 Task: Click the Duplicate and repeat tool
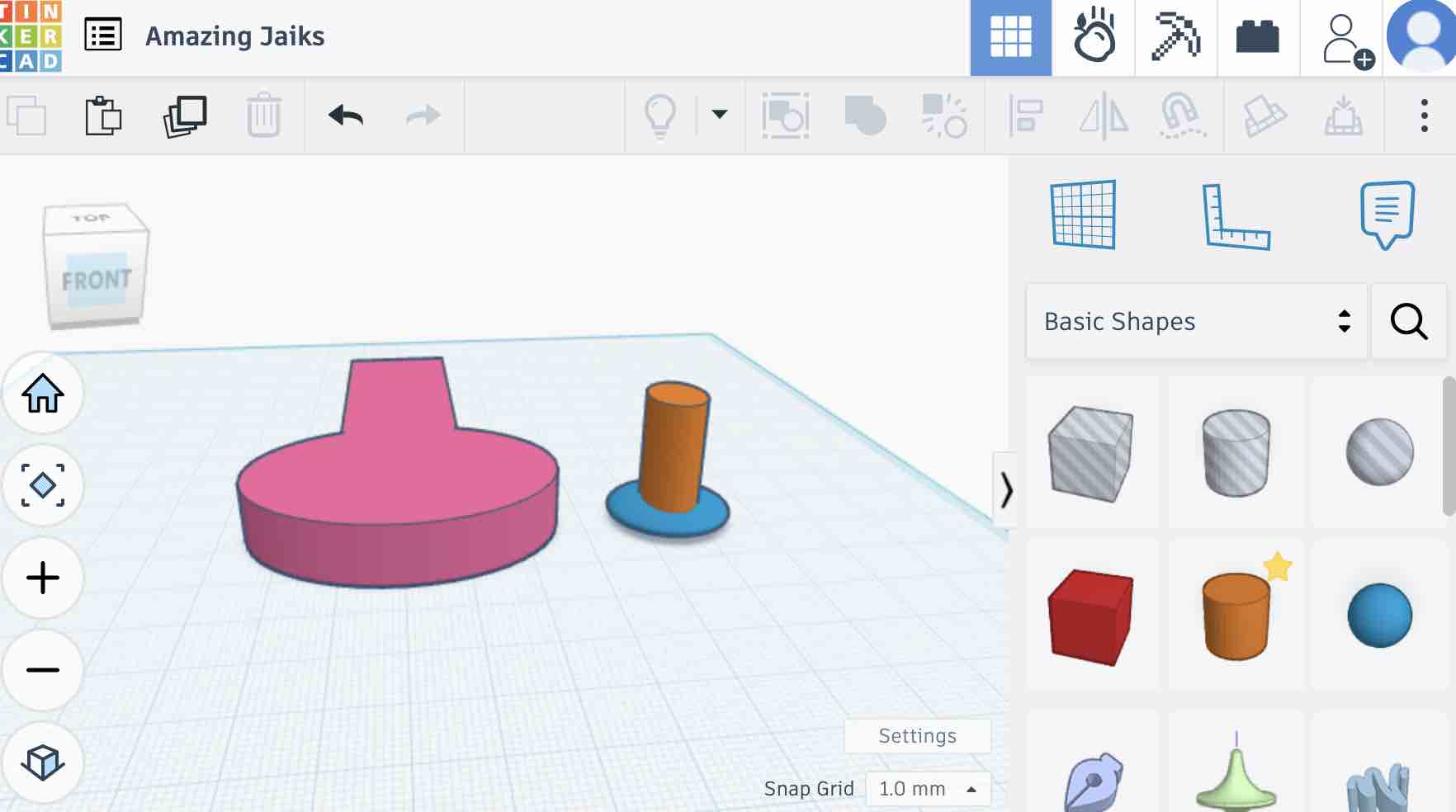[185, 116]
